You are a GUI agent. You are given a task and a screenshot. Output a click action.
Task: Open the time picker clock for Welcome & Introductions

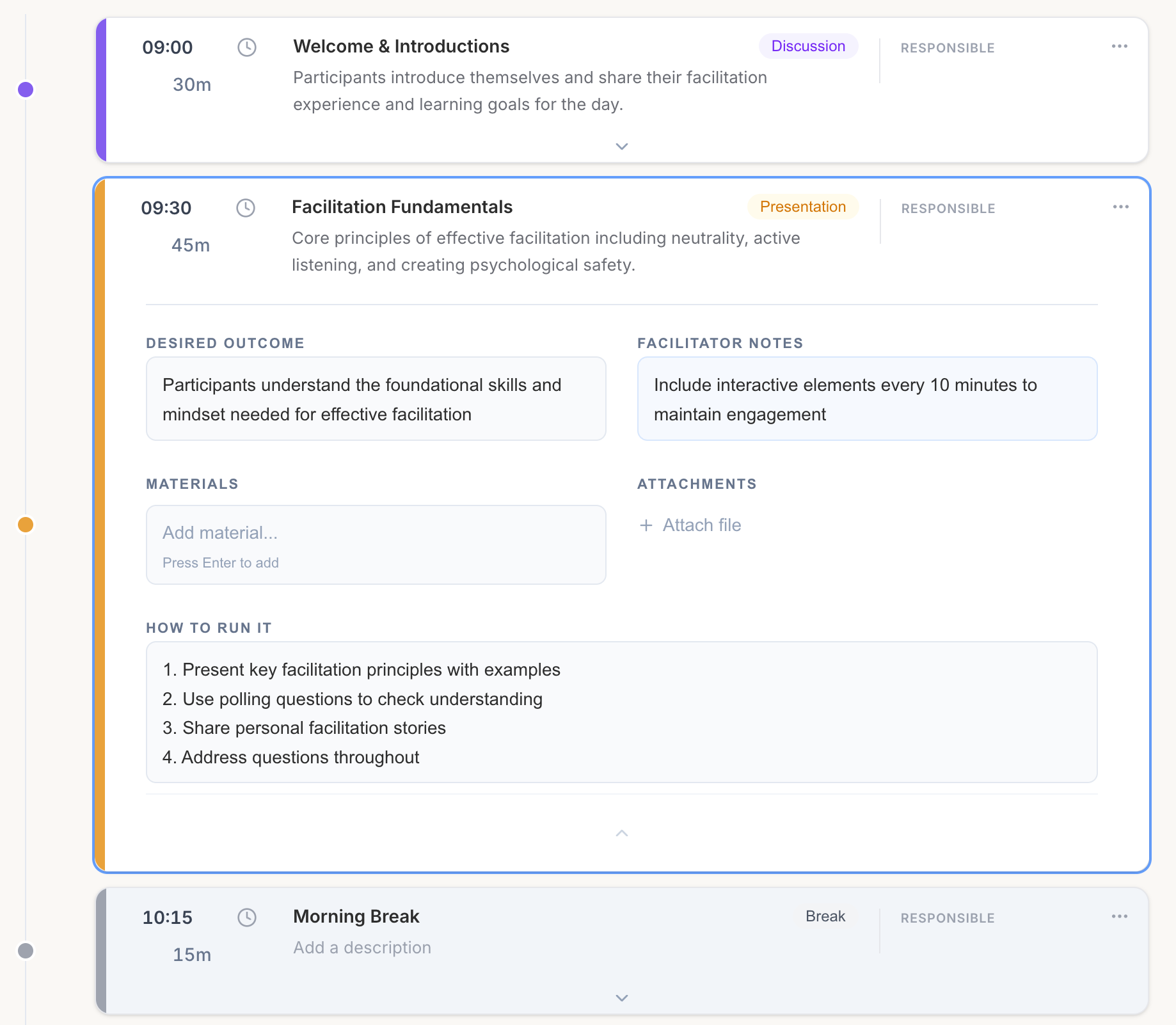pyautogui.click(x=247, y=47)
